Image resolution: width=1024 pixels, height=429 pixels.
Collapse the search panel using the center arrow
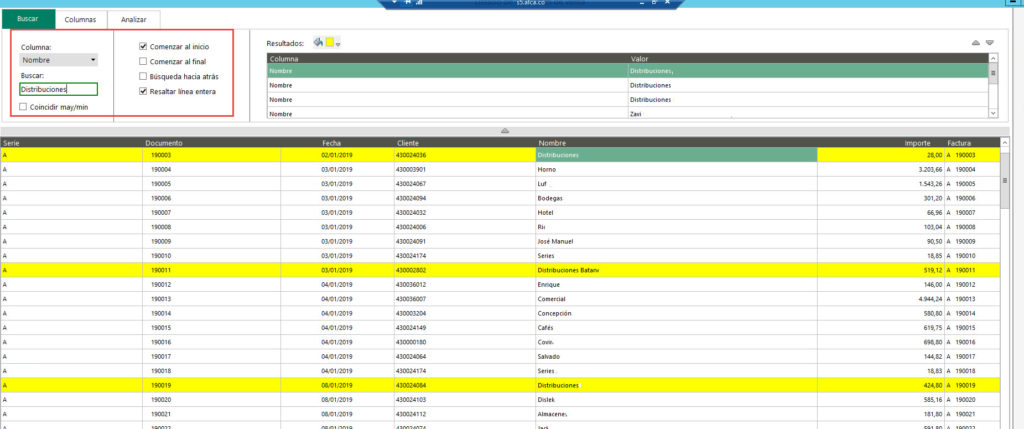click(504, 131)
